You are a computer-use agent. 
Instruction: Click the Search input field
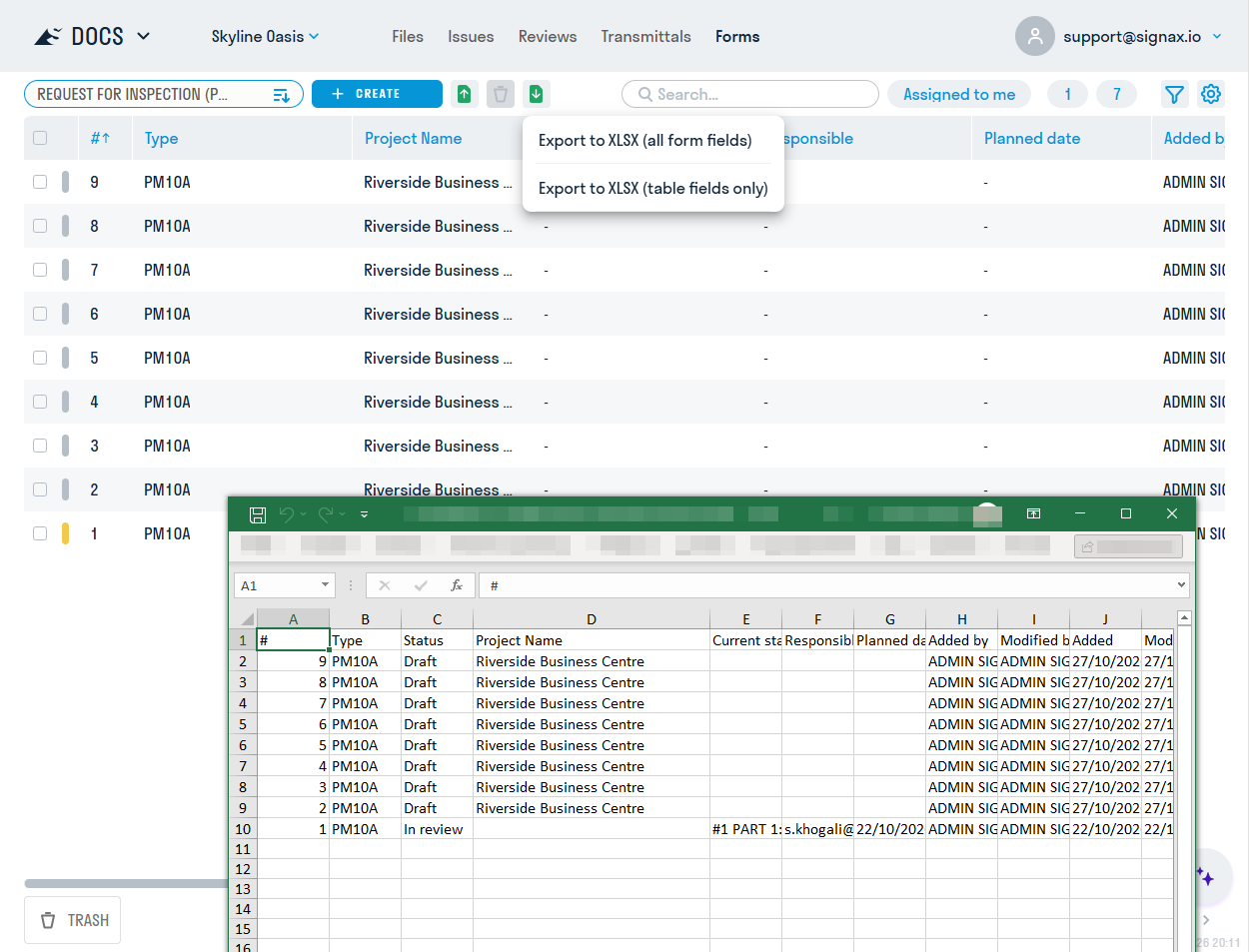click(x=750, y=94)
